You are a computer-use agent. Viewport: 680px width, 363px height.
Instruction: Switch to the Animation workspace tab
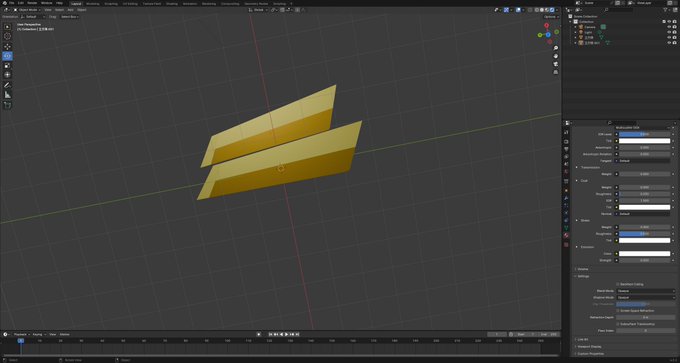[190, 3]
